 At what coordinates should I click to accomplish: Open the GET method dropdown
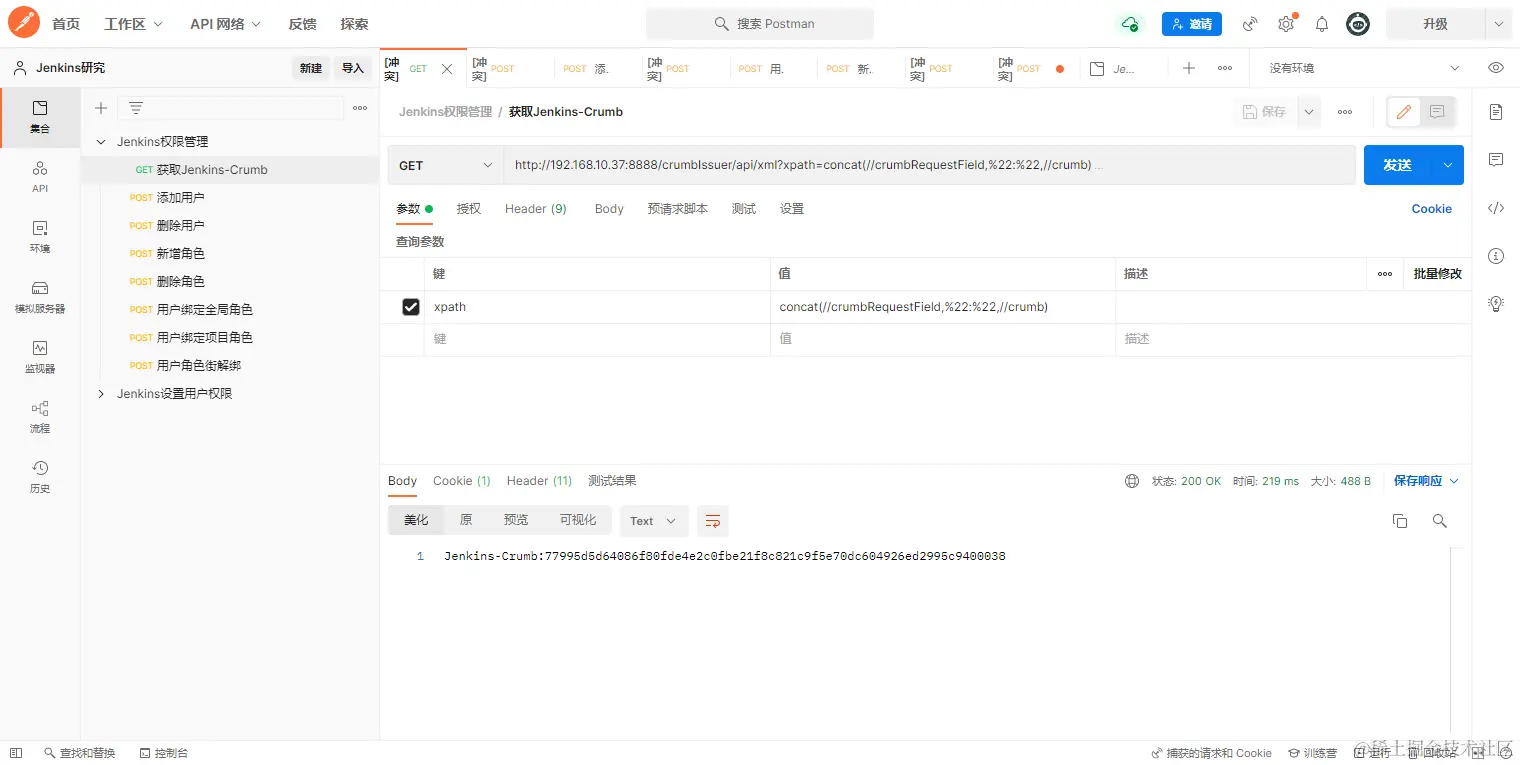pyautogui.click(x=446, y=165)
